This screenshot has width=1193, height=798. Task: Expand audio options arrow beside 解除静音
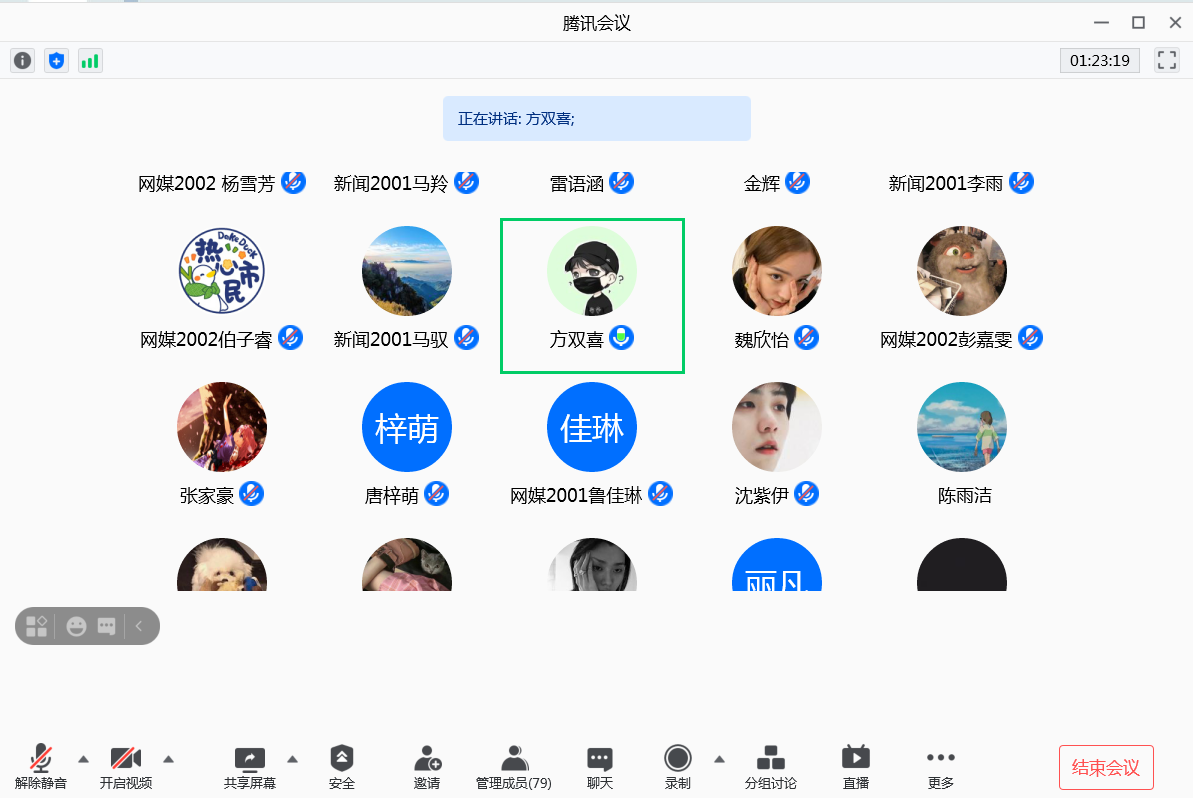83,758
